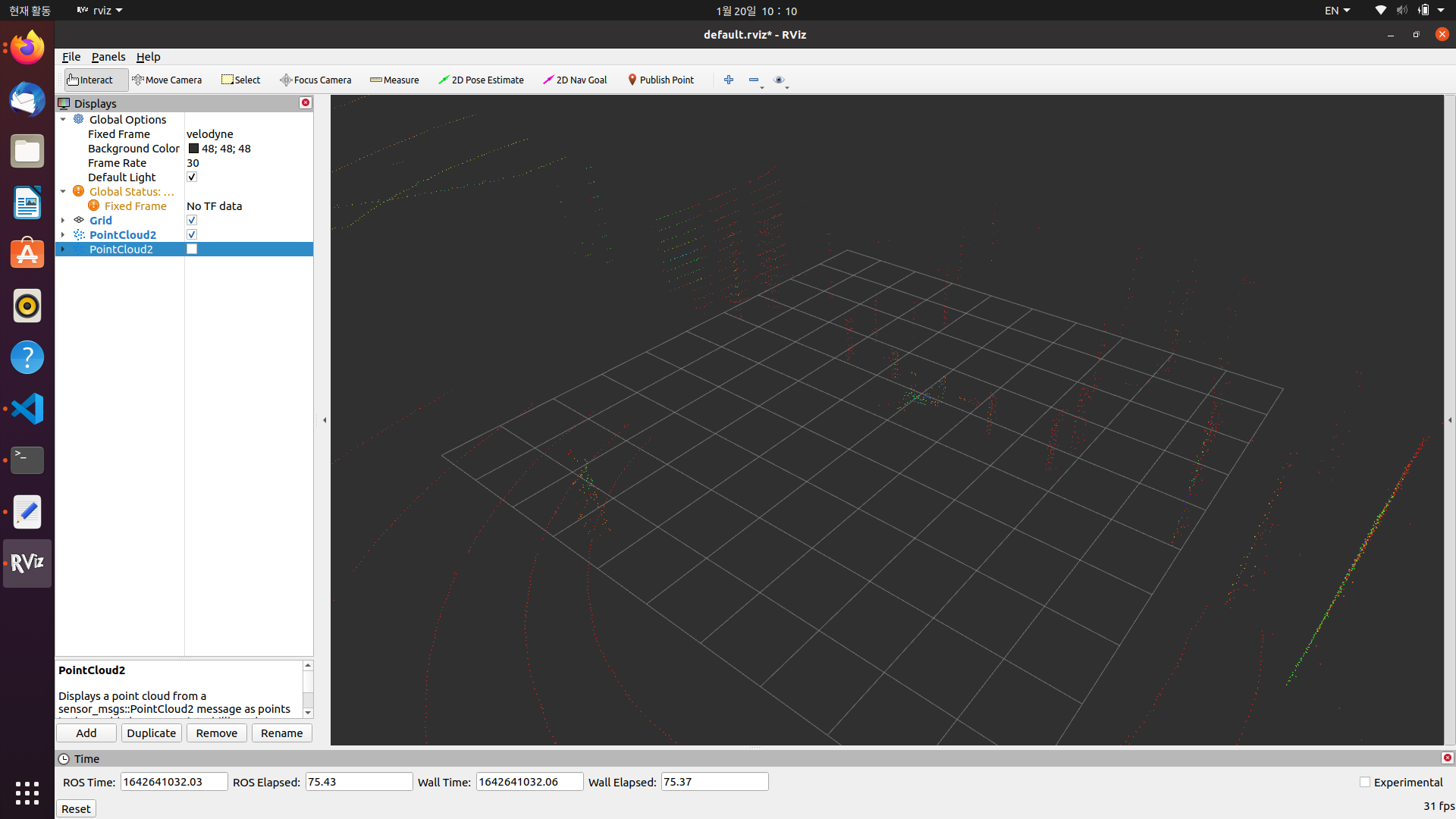Image resolution: width=1456 pixels, height=819 pixels.
Task: Disable the Default Light checkbox
Action: pos(192,177)
